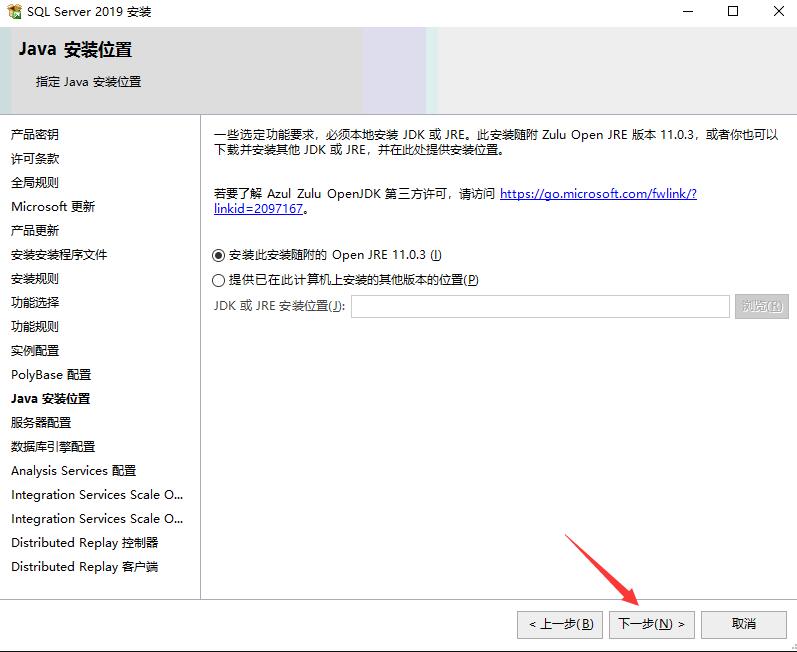Select PolyBase 配置 step in sidebar
The image size is (797, 652).
click(x=51, y=375)
